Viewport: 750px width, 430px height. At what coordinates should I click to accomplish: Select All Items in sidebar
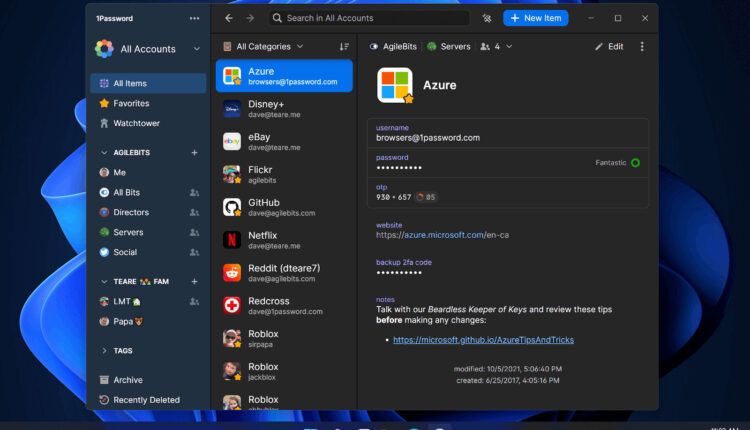(148, 83)
